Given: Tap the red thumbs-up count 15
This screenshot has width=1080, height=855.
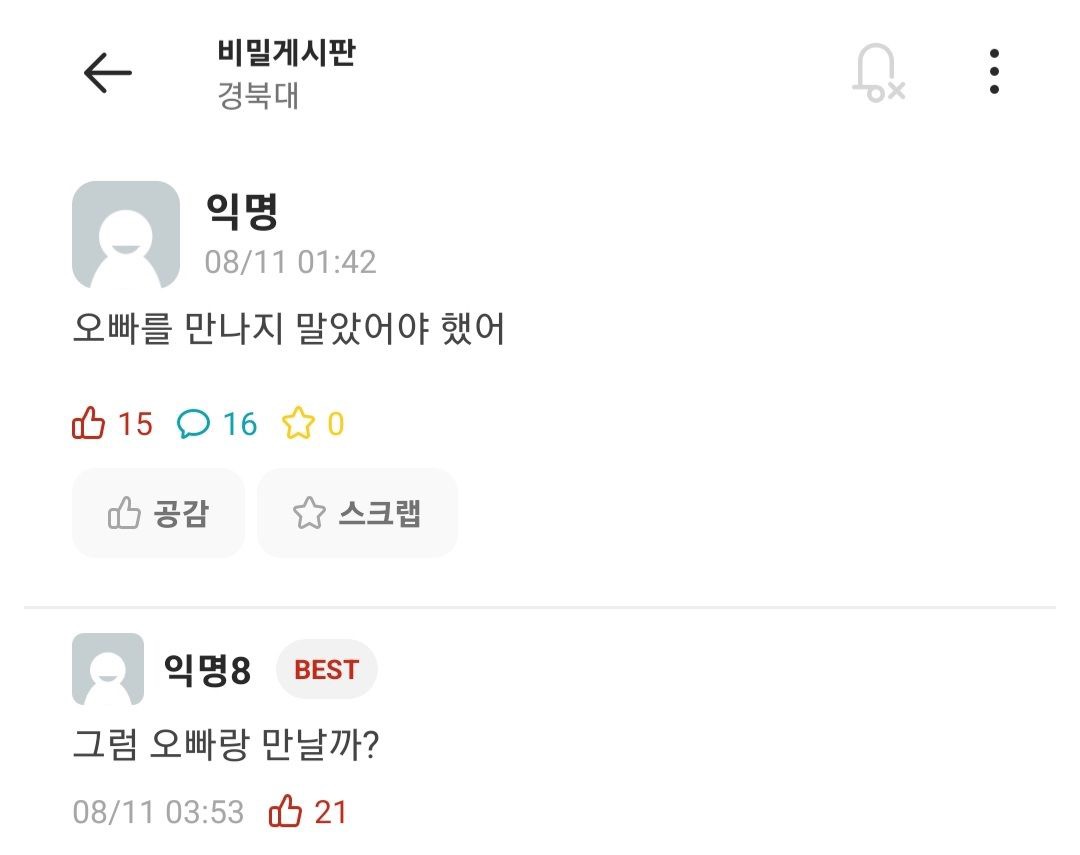Looking at the screenshot, I should [113, 424].
